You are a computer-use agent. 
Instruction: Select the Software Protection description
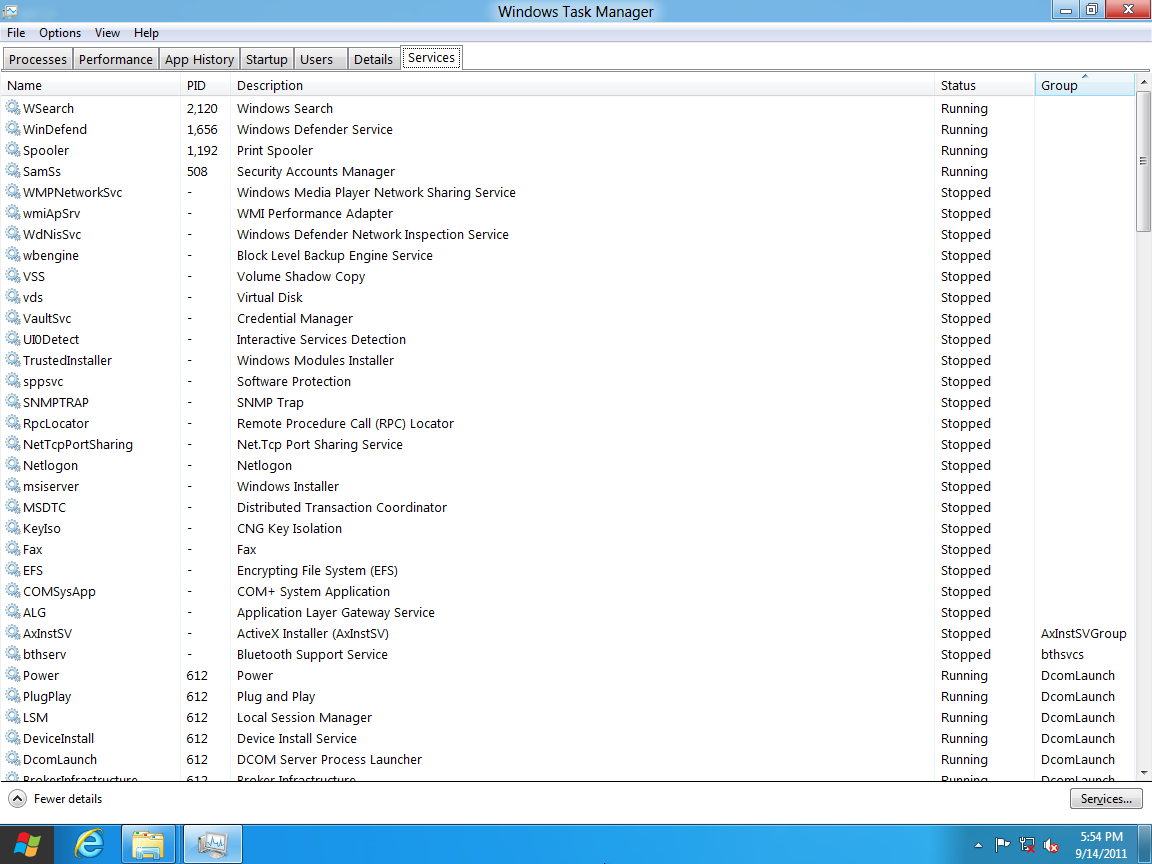[x=294, y=381]
